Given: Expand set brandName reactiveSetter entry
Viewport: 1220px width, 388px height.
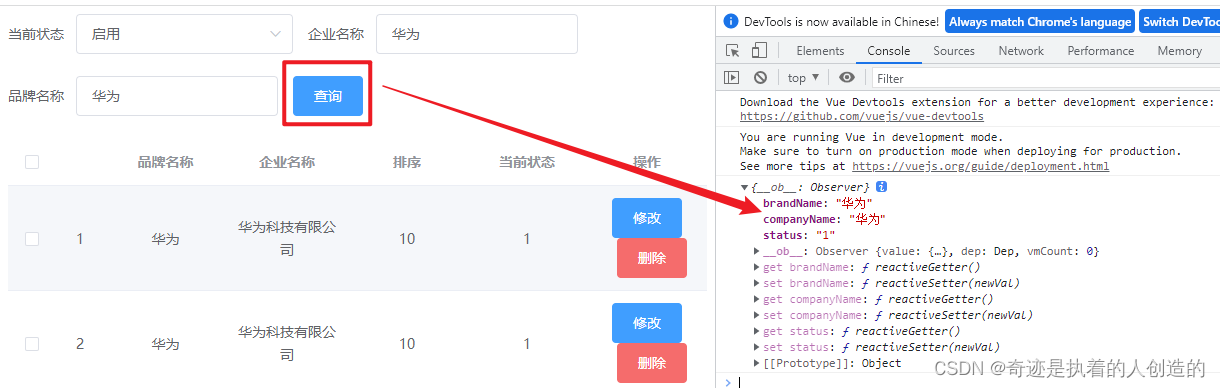Looking at the screenshot, I should click(x=757, y=283).
